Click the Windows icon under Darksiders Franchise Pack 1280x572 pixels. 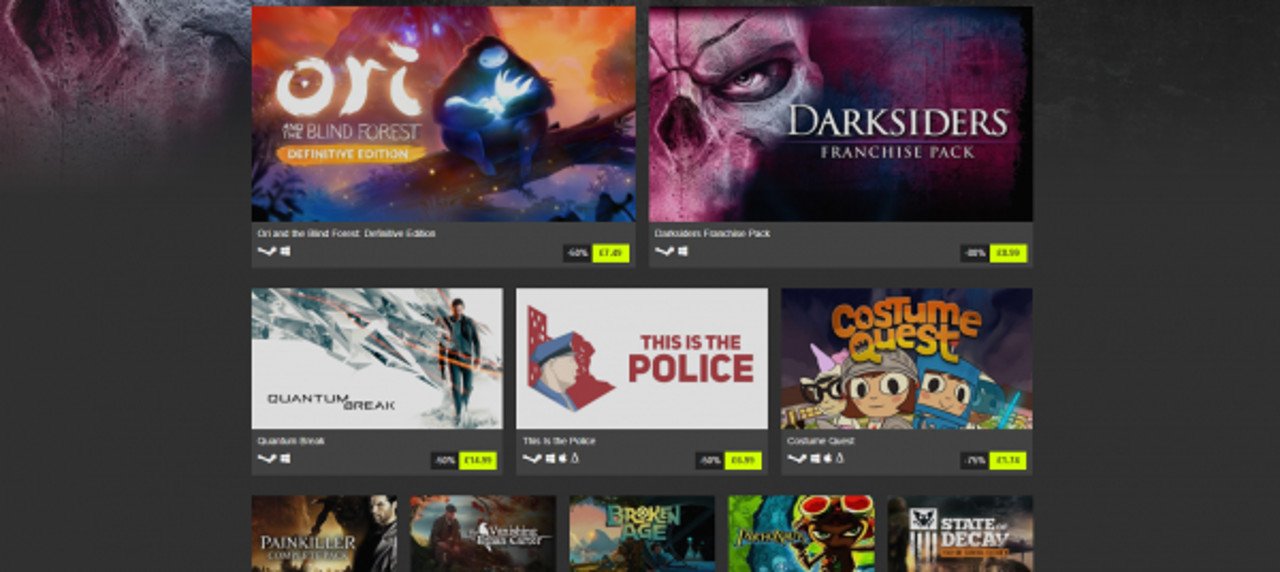tap(683, 252)
